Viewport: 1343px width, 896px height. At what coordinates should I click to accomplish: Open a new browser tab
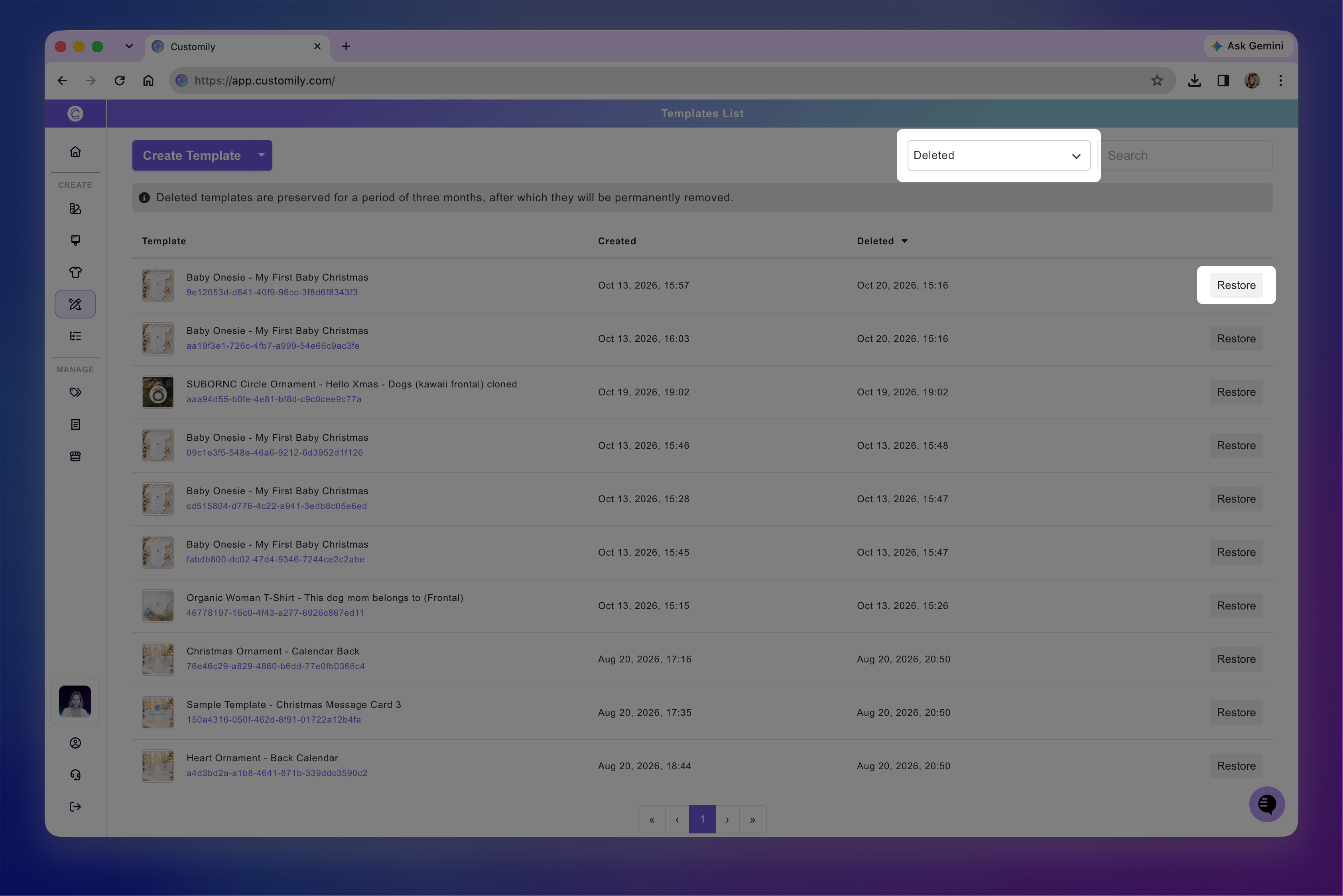click(x=346, y=46)
